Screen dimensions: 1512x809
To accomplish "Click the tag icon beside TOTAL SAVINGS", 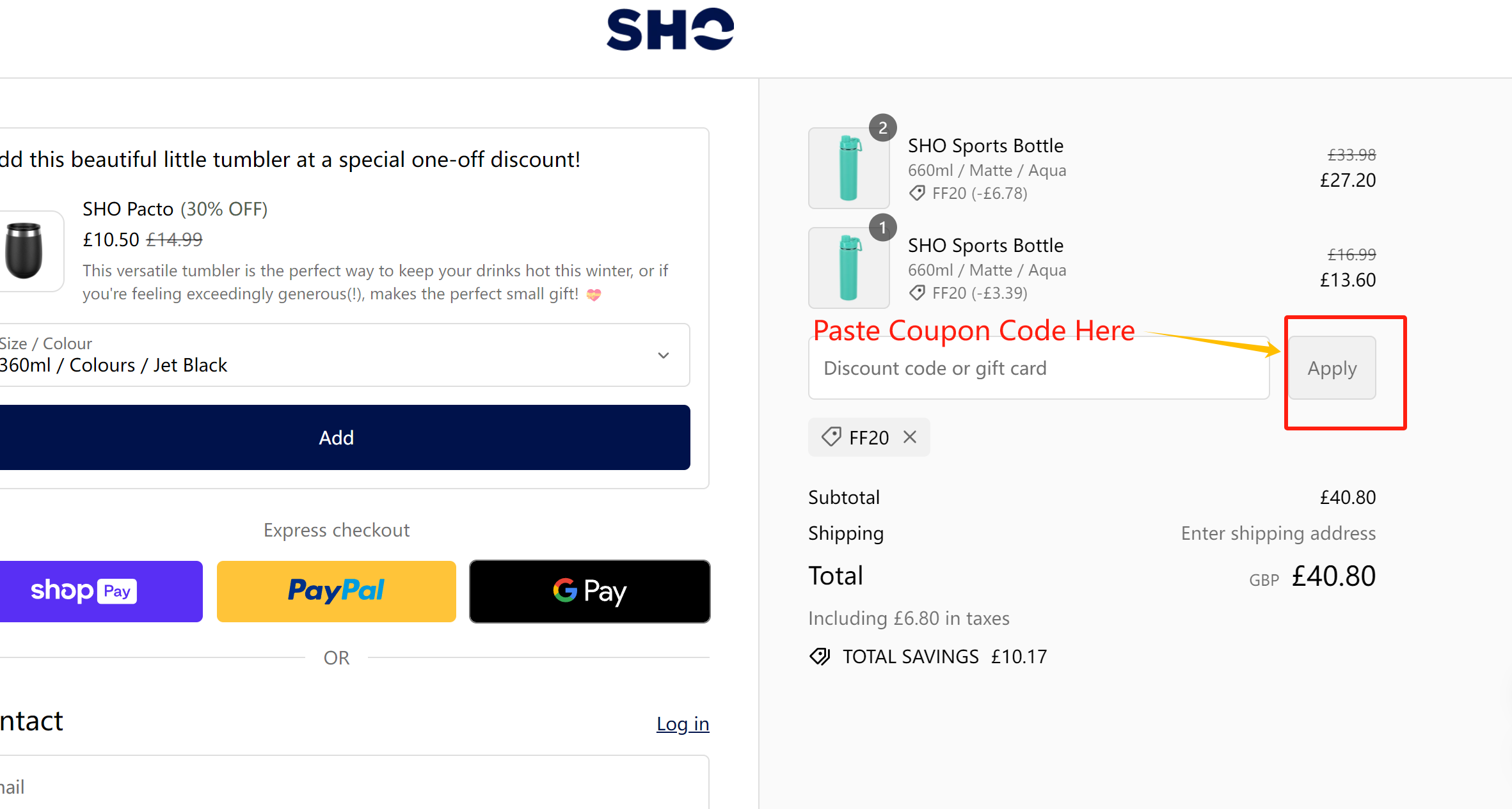I will coord(819,656).
